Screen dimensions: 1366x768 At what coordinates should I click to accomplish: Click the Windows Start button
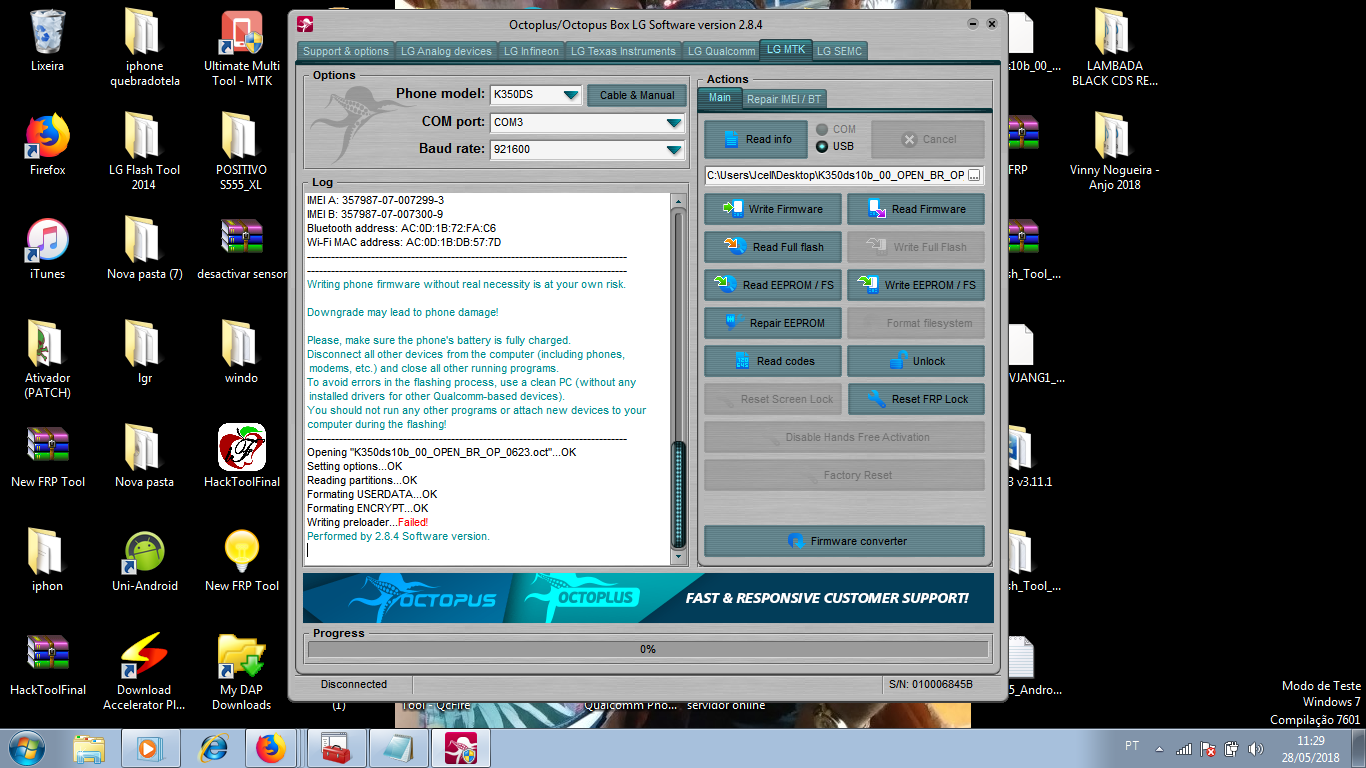[26, 748]
